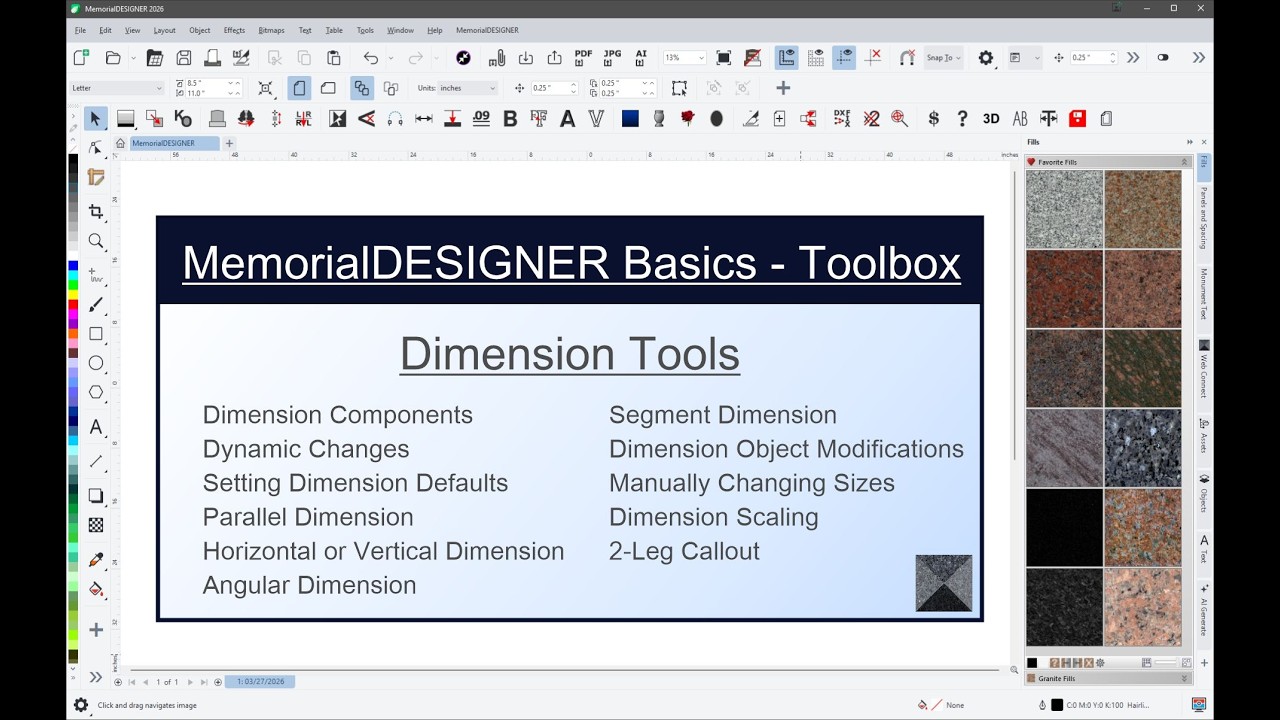Viewport: 1280px width, 720px height.
Task: Toggle apply layout to current page only
Action: pyautogui.click(x=391, y=88)
